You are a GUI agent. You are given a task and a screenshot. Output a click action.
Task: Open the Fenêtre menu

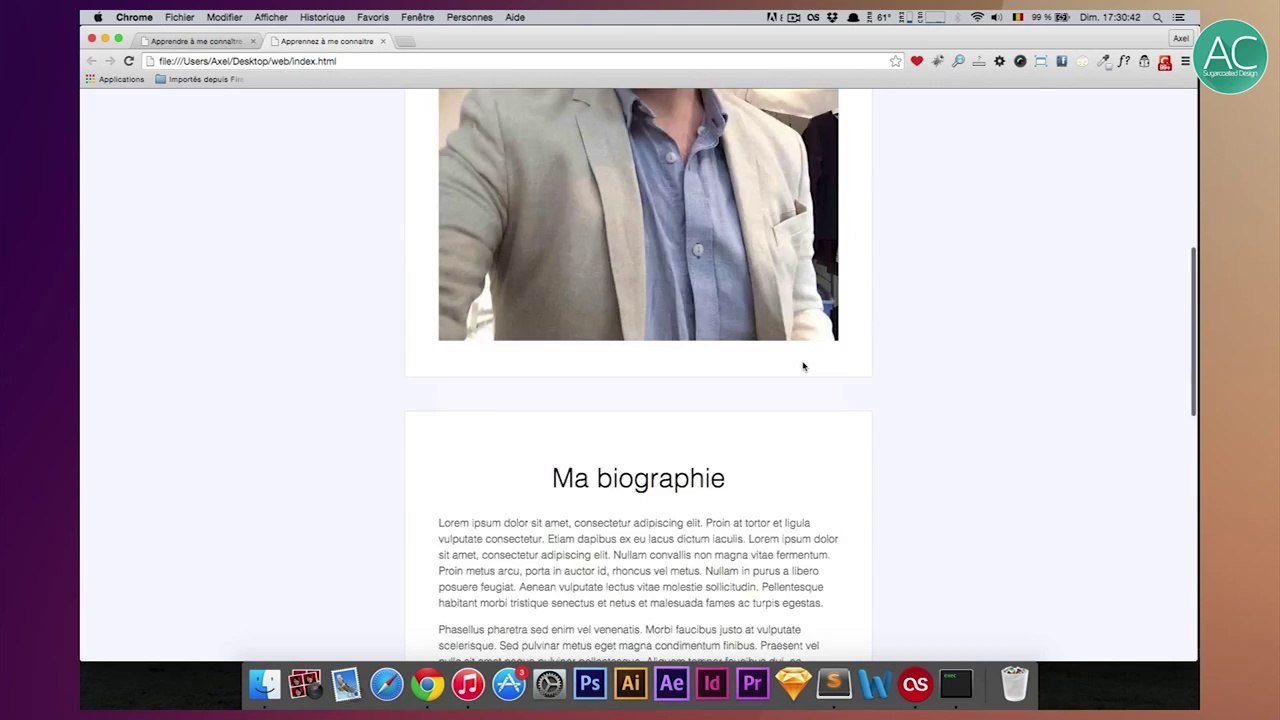click(x=418, y=17)
